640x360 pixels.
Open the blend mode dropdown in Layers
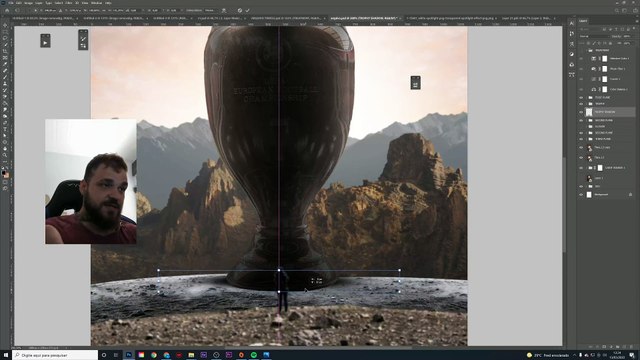pos(594,36)
